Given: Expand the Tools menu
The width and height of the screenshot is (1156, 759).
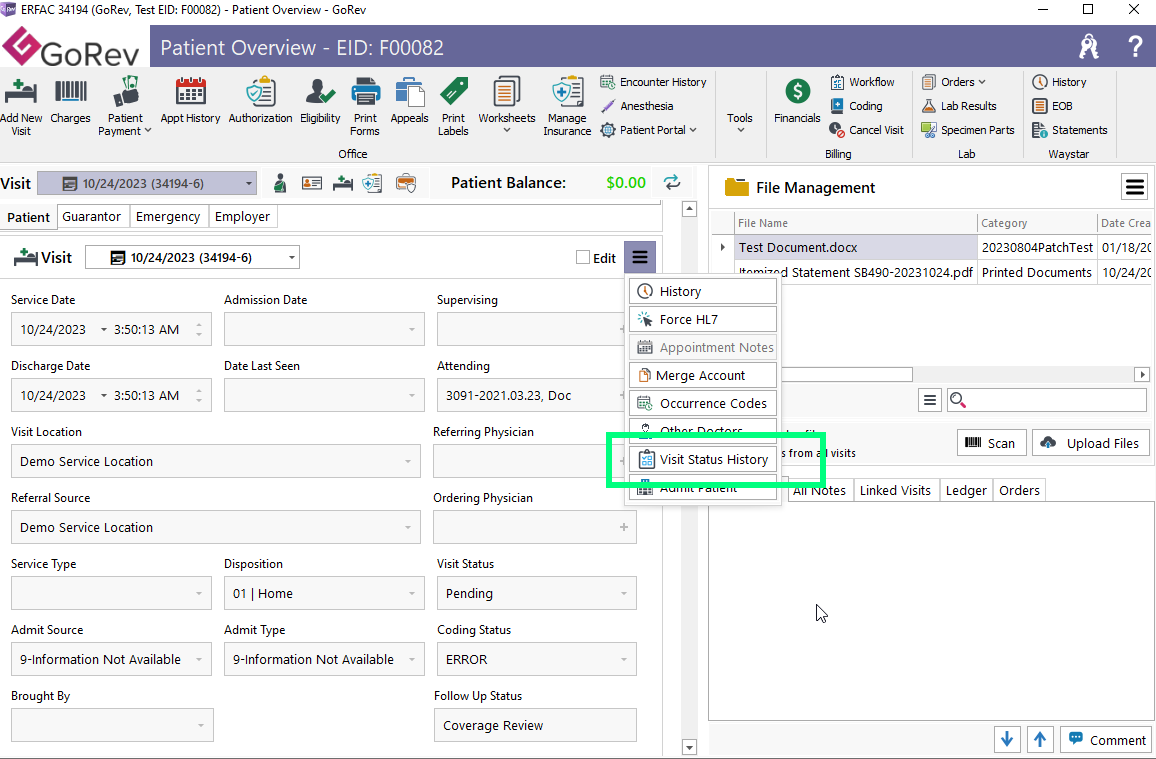Looking at the screenshot, I should click(739, 122).
